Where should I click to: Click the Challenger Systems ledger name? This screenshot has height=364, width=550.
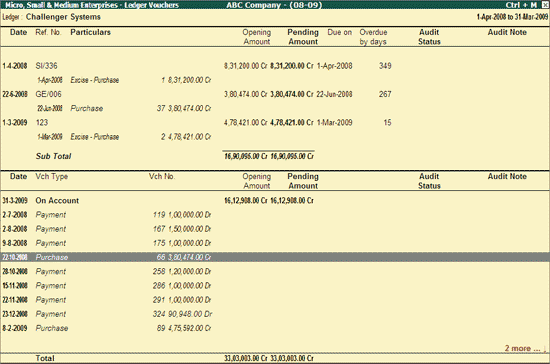pyautogui.click(x=63, y=17)
